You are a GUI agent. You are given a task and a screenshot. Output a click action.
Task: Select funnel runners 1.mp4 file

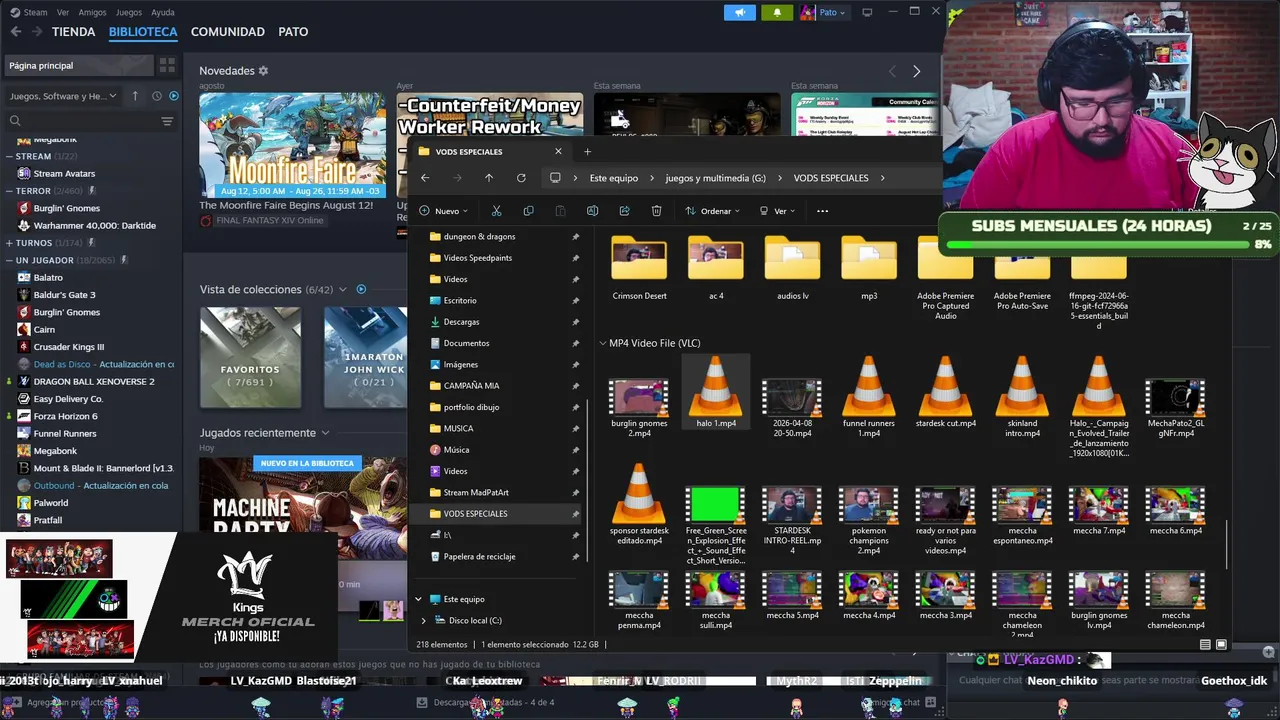click(x=869, y=397)
